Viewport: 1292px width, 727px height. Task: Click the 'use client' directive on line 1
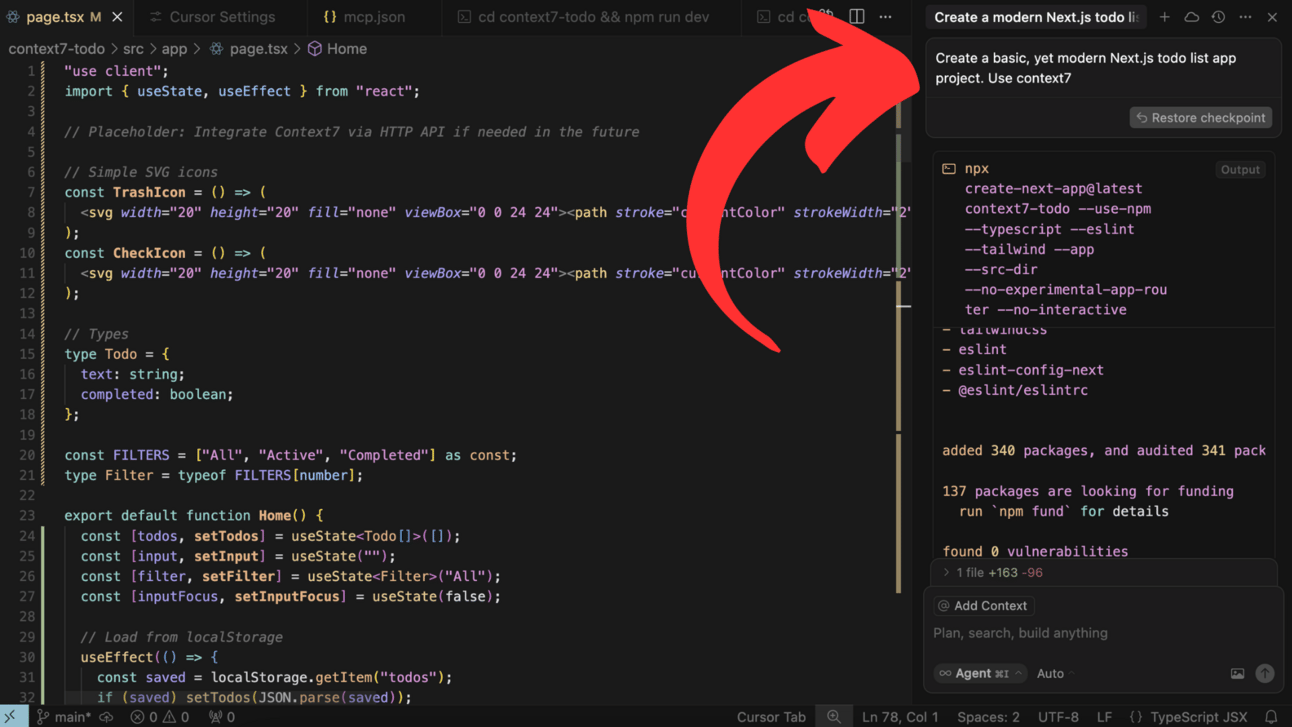click(x=117, y=71)
